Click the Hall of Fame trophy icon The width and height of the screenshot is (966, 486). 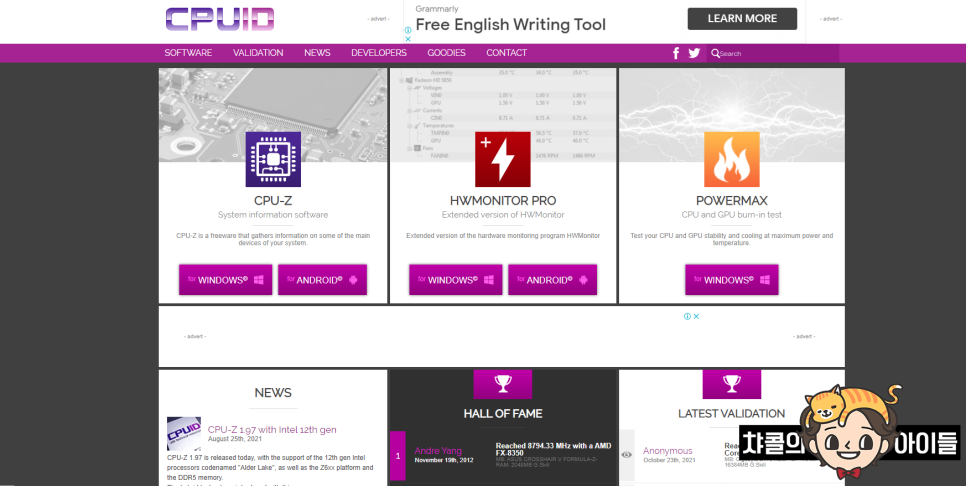pos(503,384)
